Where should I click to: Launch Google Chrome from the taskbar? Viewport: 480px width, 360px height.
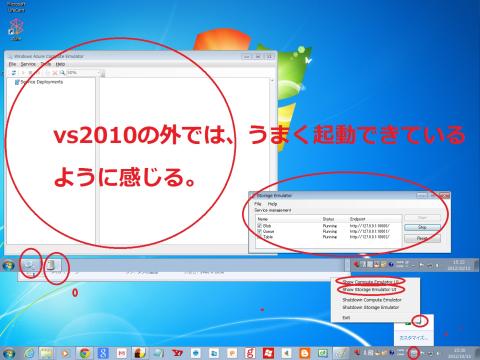click(x=84, y=353)
